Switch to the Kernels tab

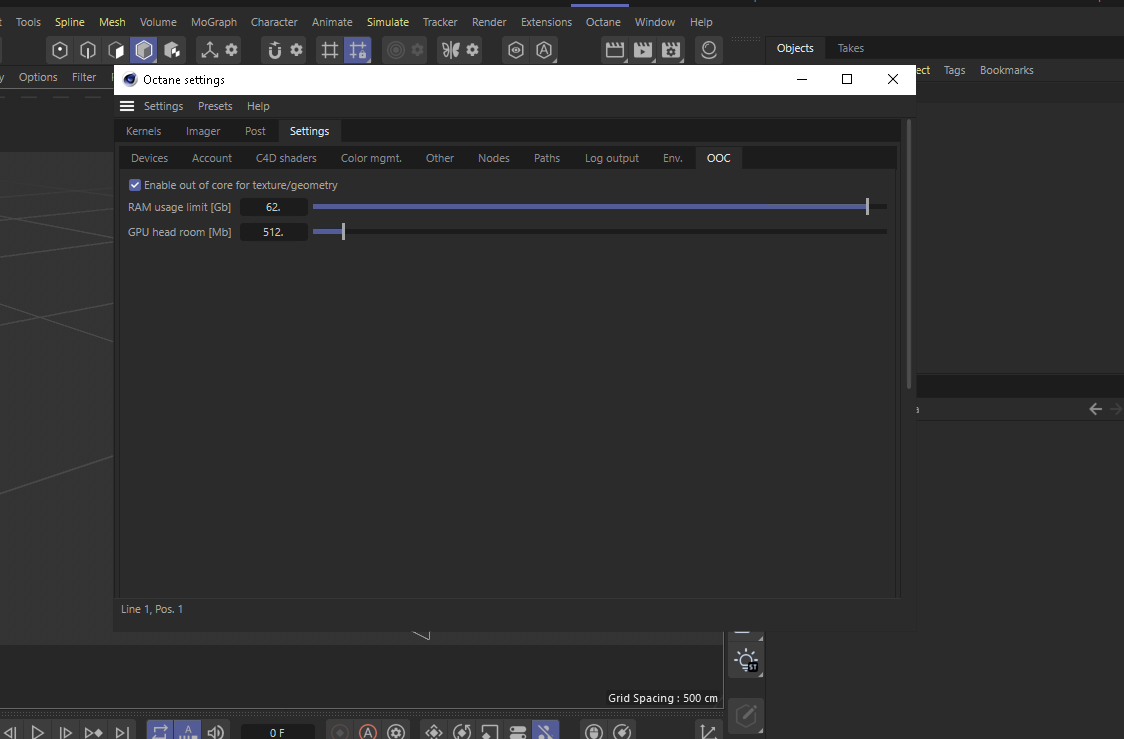pos(143,131)
